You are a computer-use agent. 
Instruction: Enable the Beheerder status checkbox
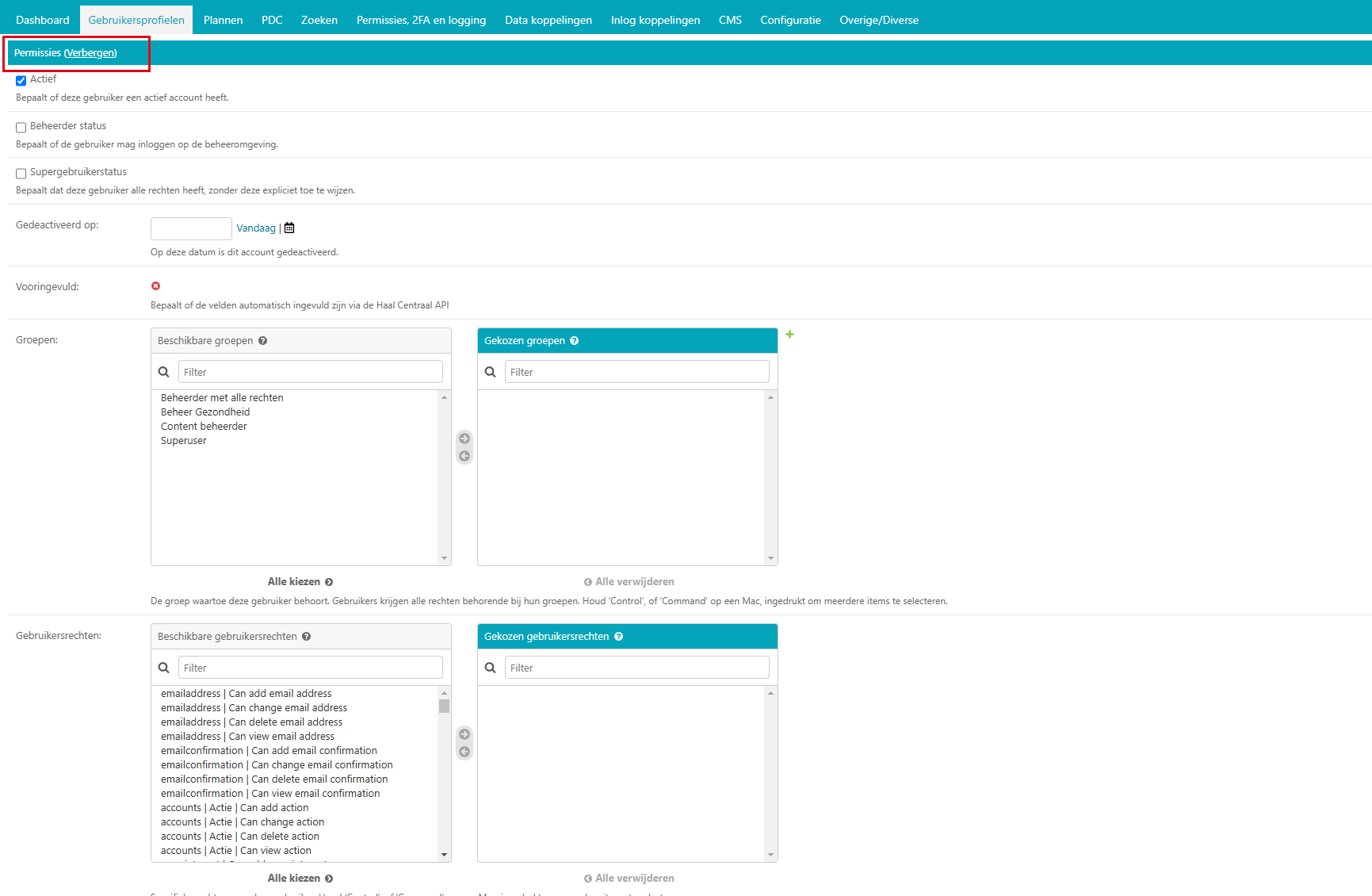coord(21,127)
